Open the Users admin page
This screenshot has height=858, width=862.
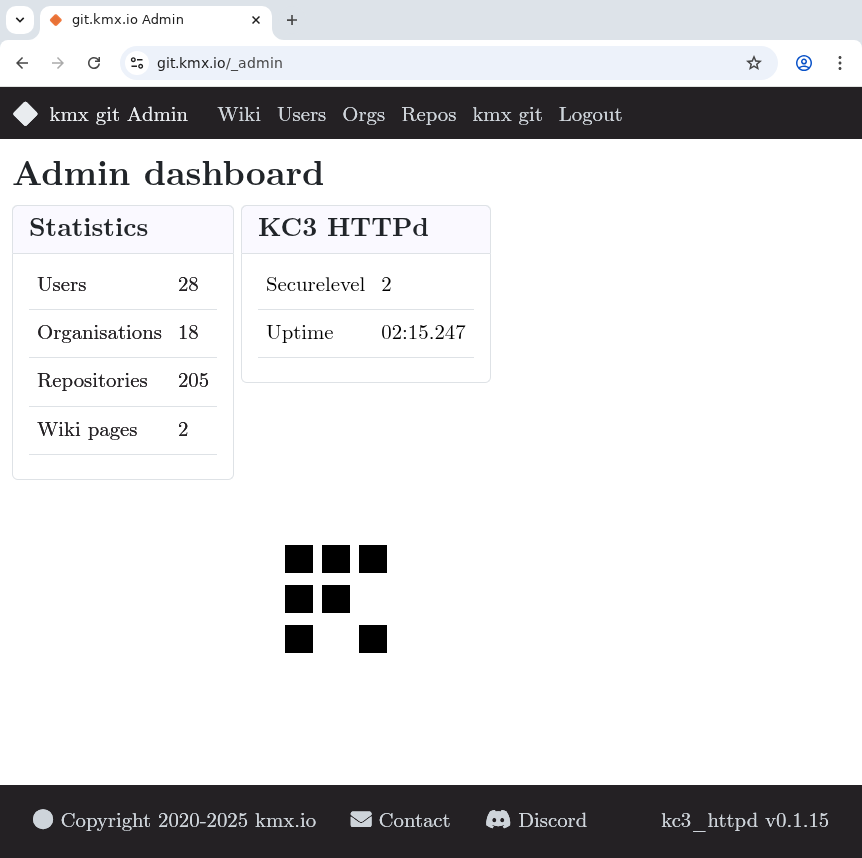coord(301,115)
